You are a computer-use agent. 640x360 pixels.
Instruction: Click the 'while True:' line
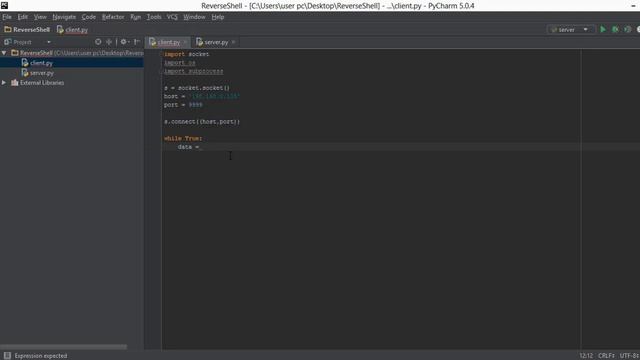tap(183, 138)
